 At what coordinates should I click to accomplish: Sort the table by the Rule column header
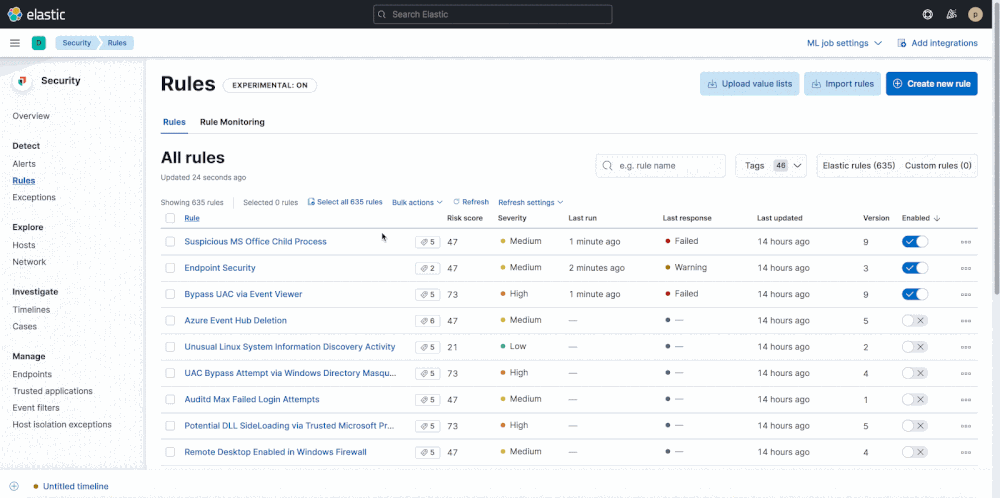click(x=191, y=218)
